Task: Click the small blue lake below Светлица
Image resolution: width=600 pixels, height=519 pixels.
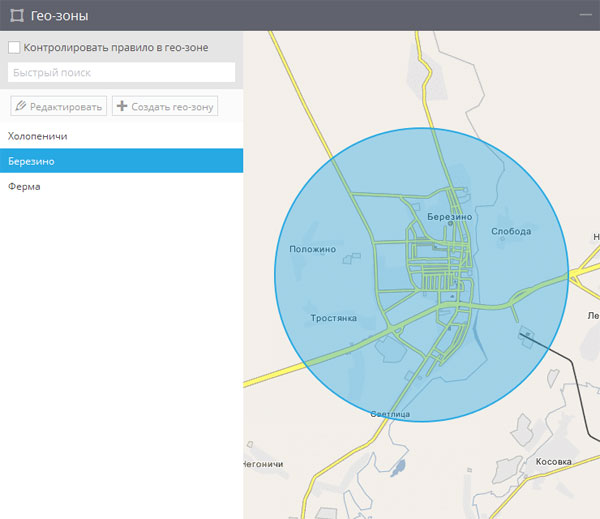Action: tap(399, 466)
